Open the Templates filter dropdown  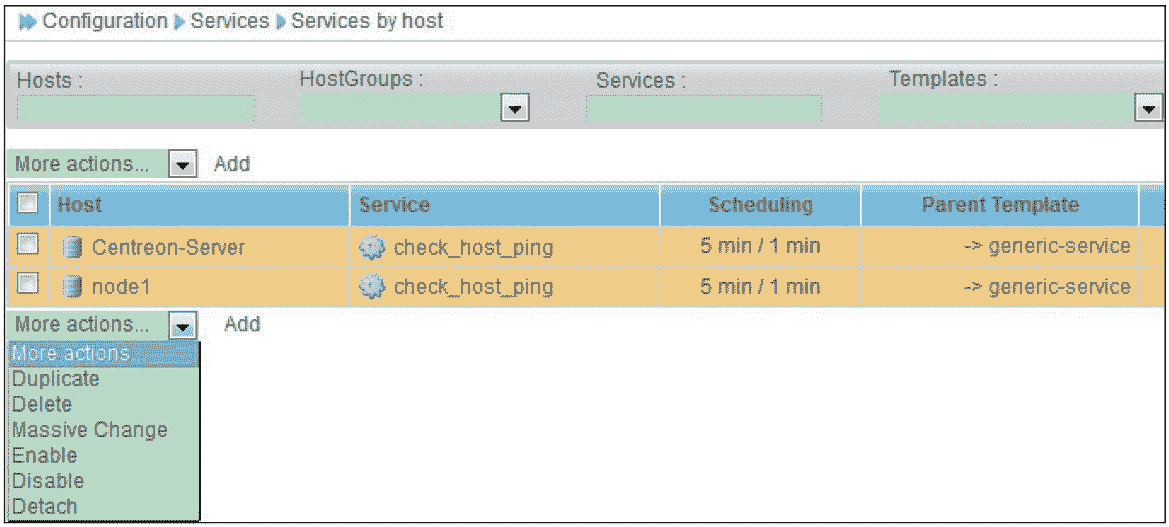coord(1149,108)
